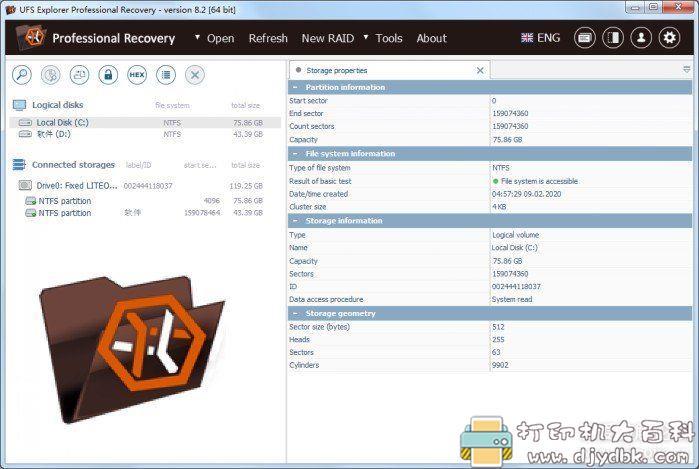Click Refresh in the top menu
The width and height of the screenshot is (699, 469).
(x=268, y=38)
